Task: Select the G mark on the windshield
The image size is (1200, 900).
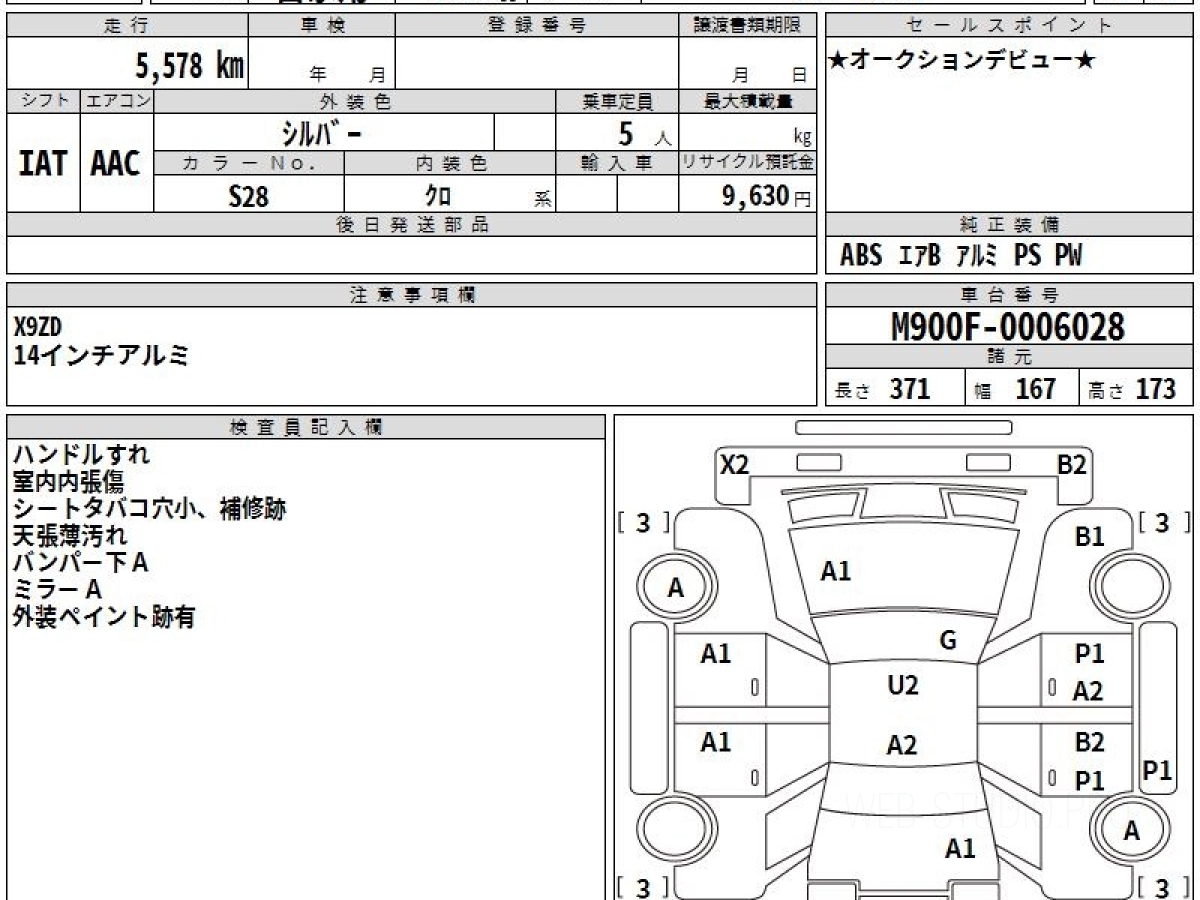Action: pyautogui.click(x=948, y=641)
